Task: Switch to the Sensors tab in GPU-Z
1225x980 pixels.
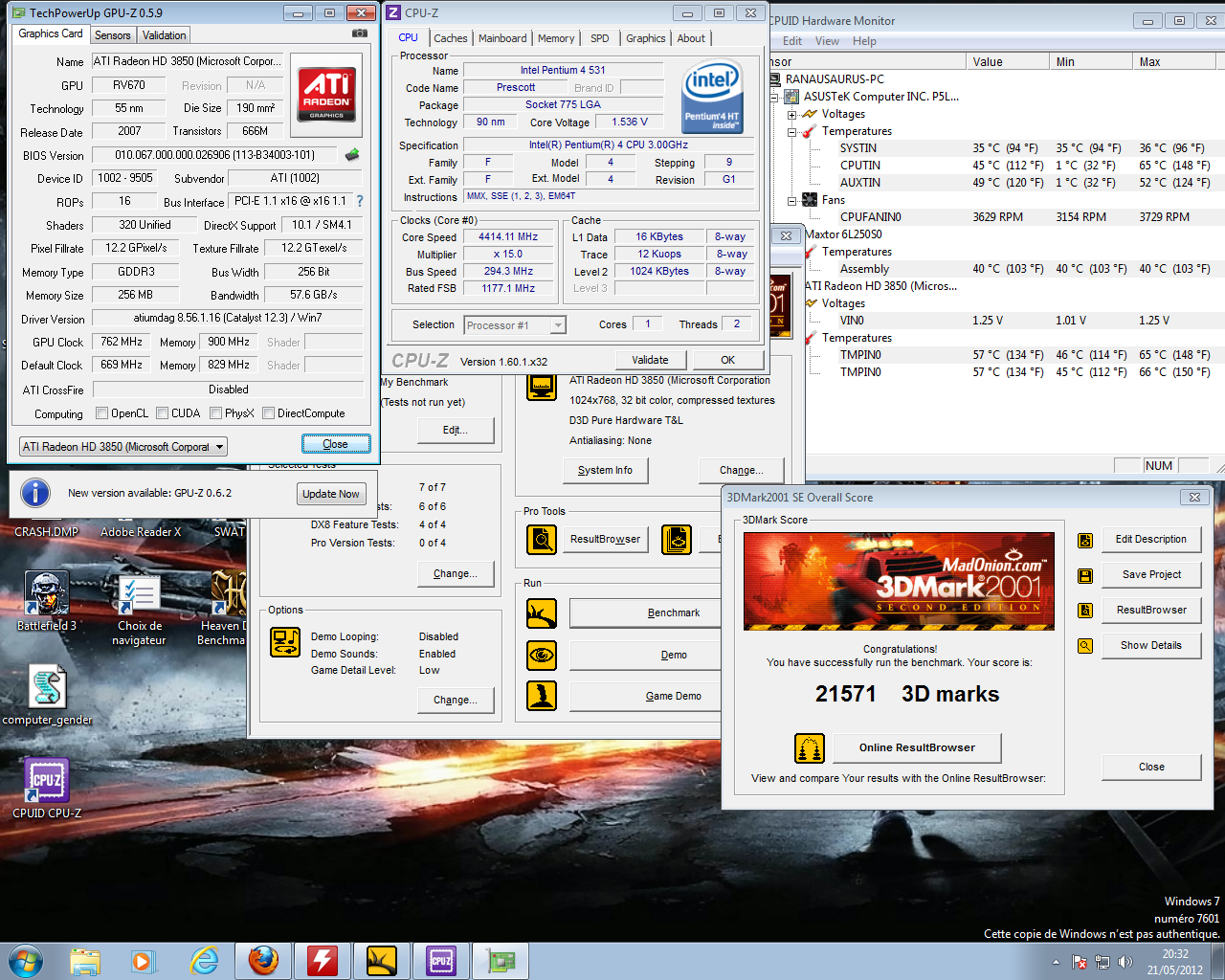Action: pyautogui.click(x=113, y=35)
